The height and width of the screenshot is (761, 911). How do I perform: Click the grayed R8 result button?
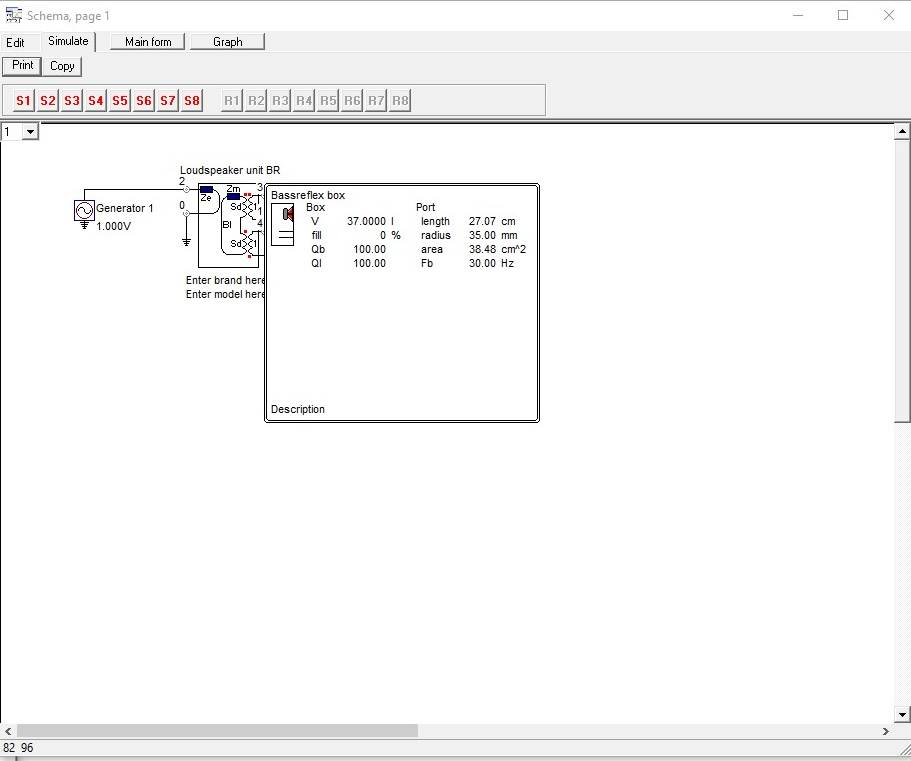click(x=400, y=101)
